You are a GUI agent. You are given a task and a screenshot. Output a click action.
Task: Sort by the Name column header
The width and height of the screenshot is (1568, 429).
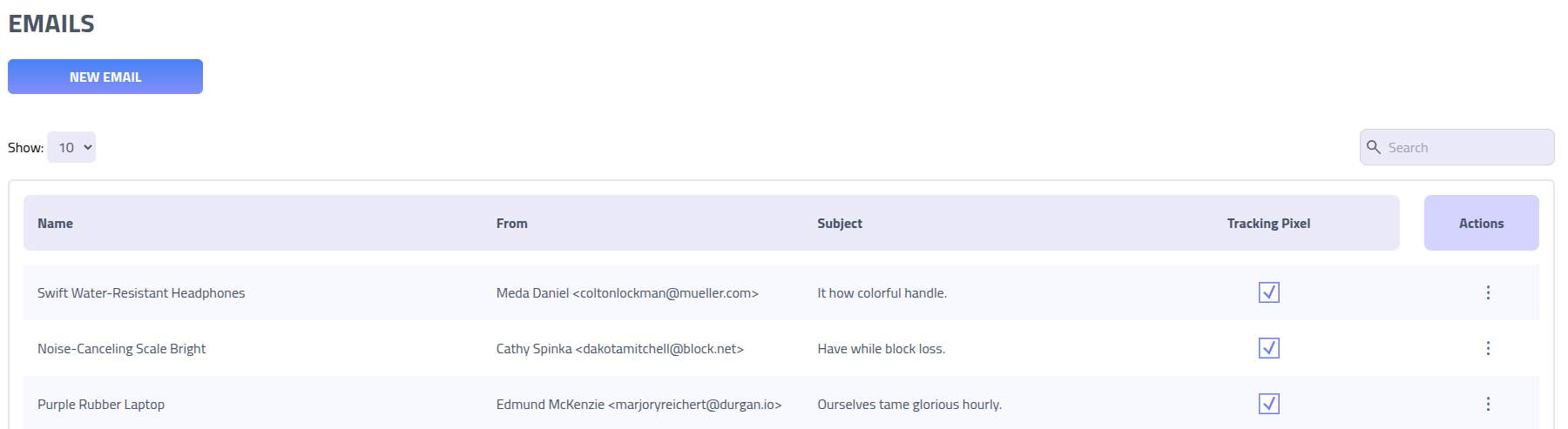pos(55,224)
